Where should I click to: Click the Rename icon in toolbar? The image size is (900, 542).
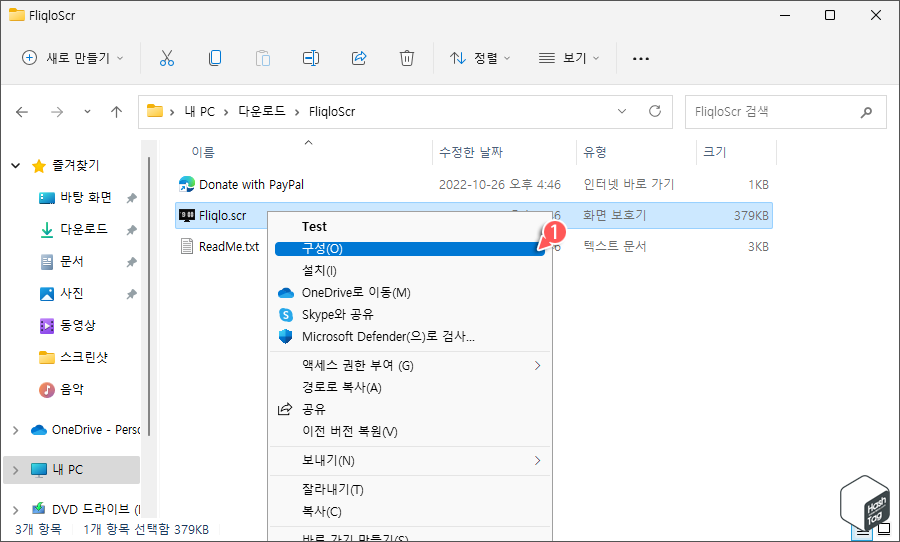point(311,58)
